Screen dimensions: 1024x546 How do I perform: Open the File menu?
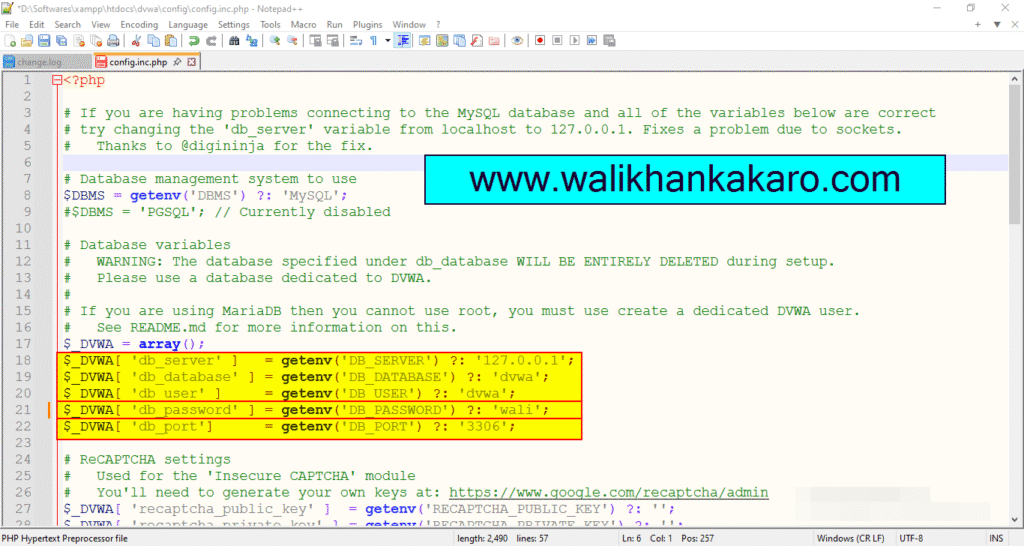coord(12,24)
